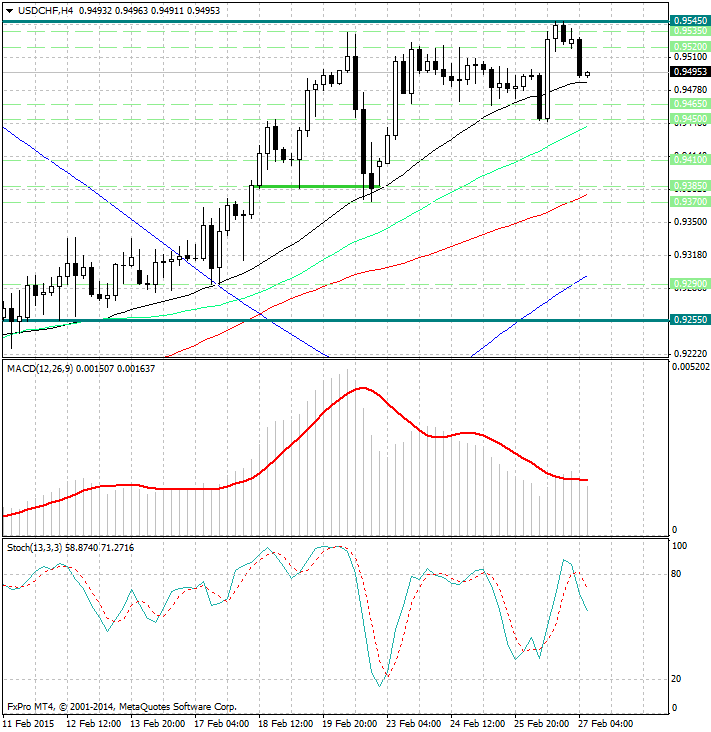Click the 17 Feb 04:00 time label
Viewport: 711px width, 732px height.
pos(221,724)
